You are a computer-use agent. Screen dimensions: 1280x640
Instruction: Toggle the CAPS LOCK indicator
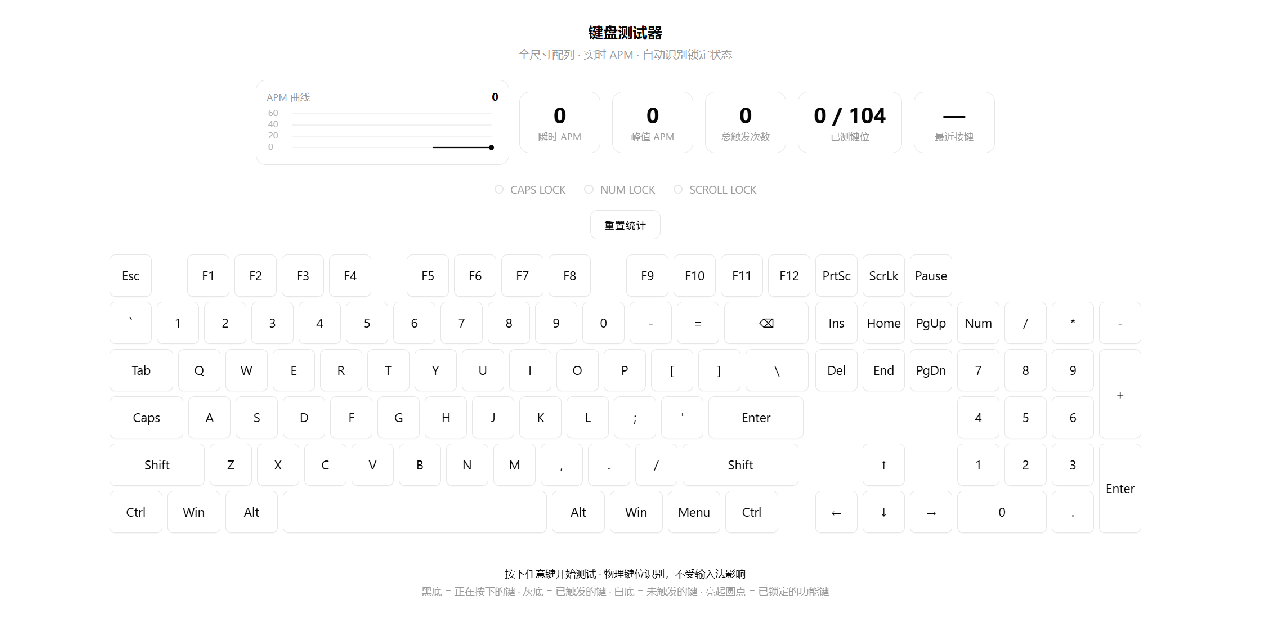click(x=530, y=190)
